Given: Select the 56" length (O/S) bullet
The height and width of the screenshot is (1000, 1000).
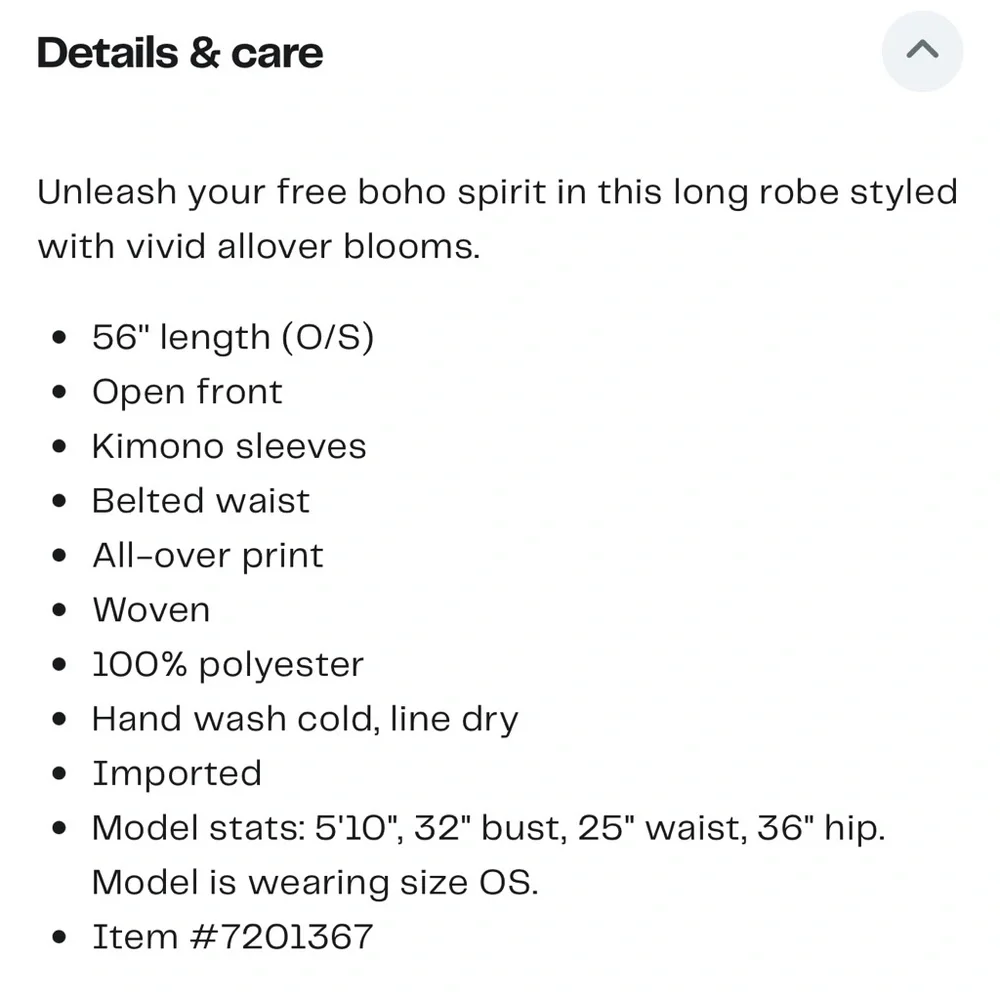Looking at the screenshot, I should click(233, 337).
